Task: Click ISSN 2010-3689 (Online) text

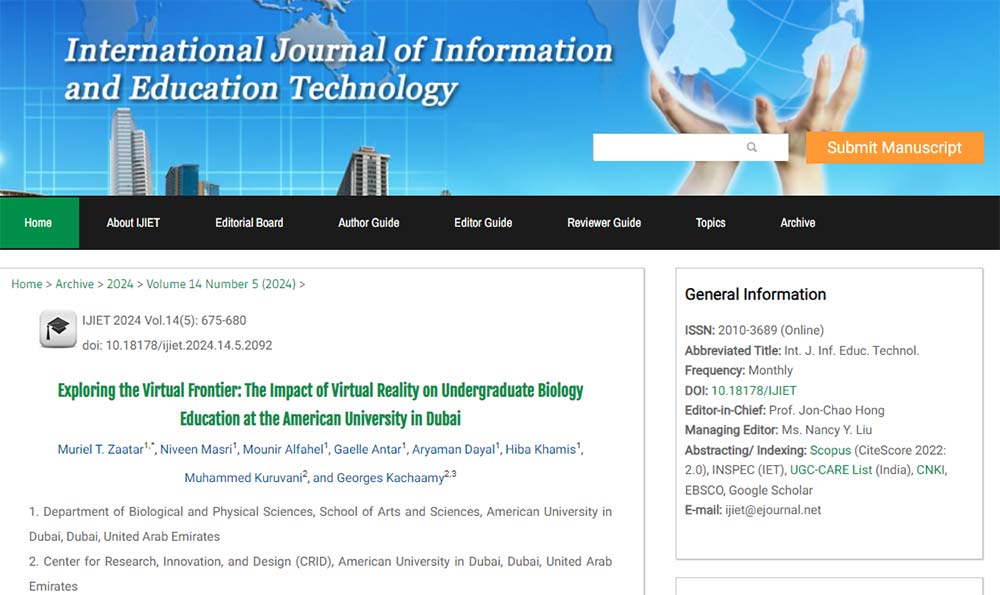Action: coord(754,330)
